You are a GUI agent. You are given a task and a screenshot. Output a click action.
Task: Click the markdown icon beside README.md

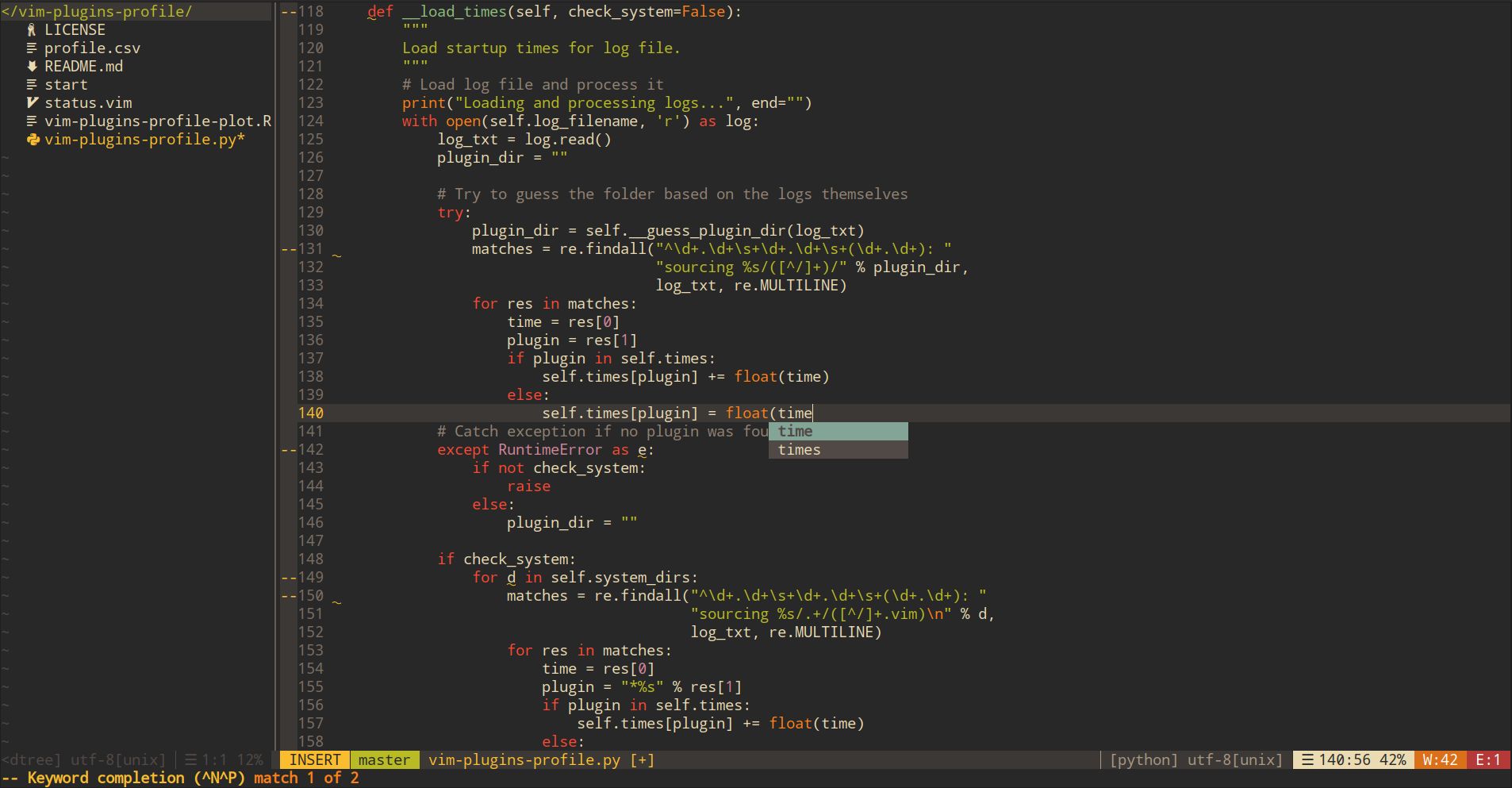(32, 66)
